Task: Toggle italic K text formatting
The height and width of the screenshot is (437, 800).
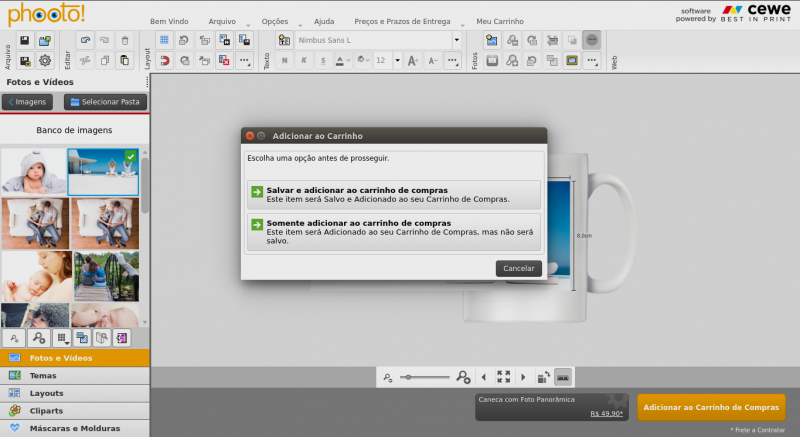Action: (x=304, y=61)
